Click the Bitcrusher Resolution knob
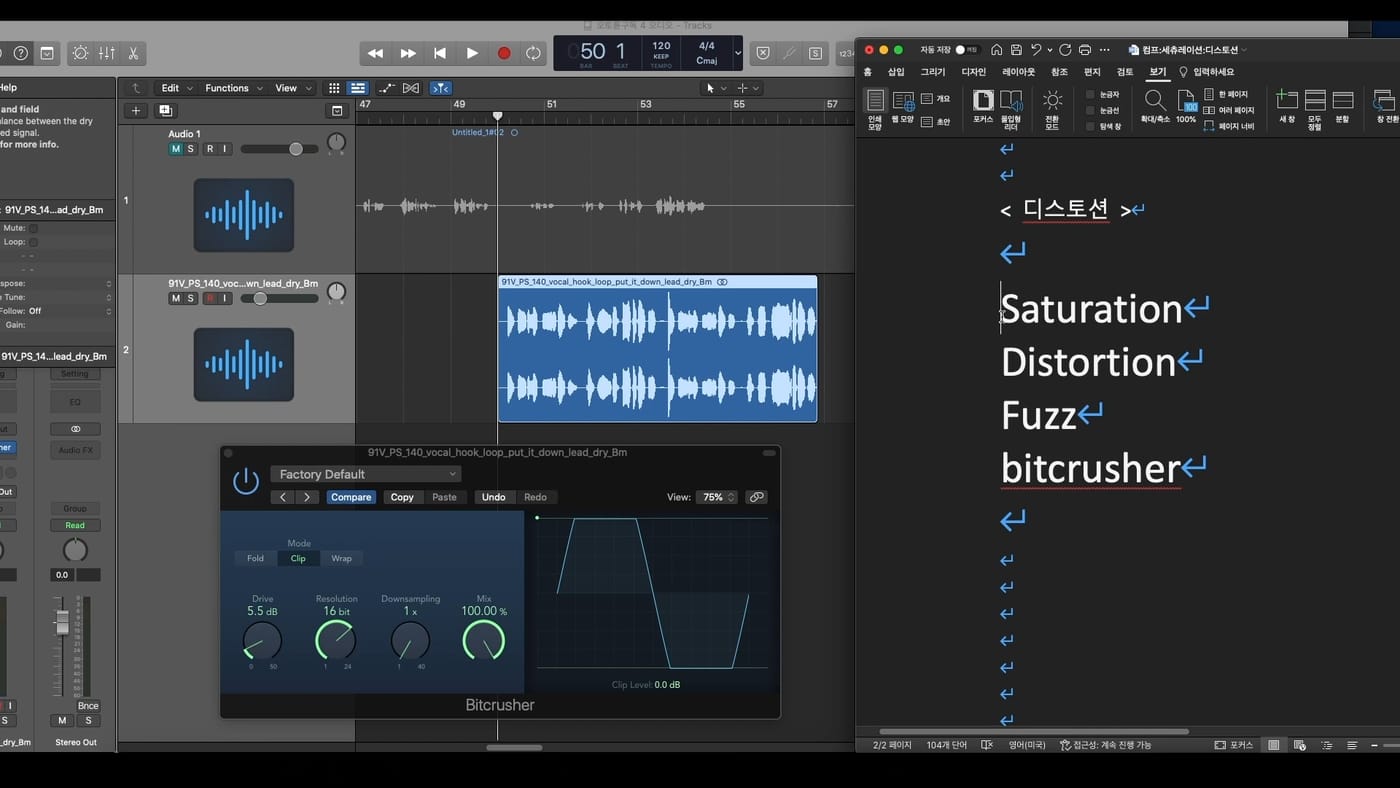The width and height of the screenshot is (1400, 788). pyautogui.click(x=336, y=641)
